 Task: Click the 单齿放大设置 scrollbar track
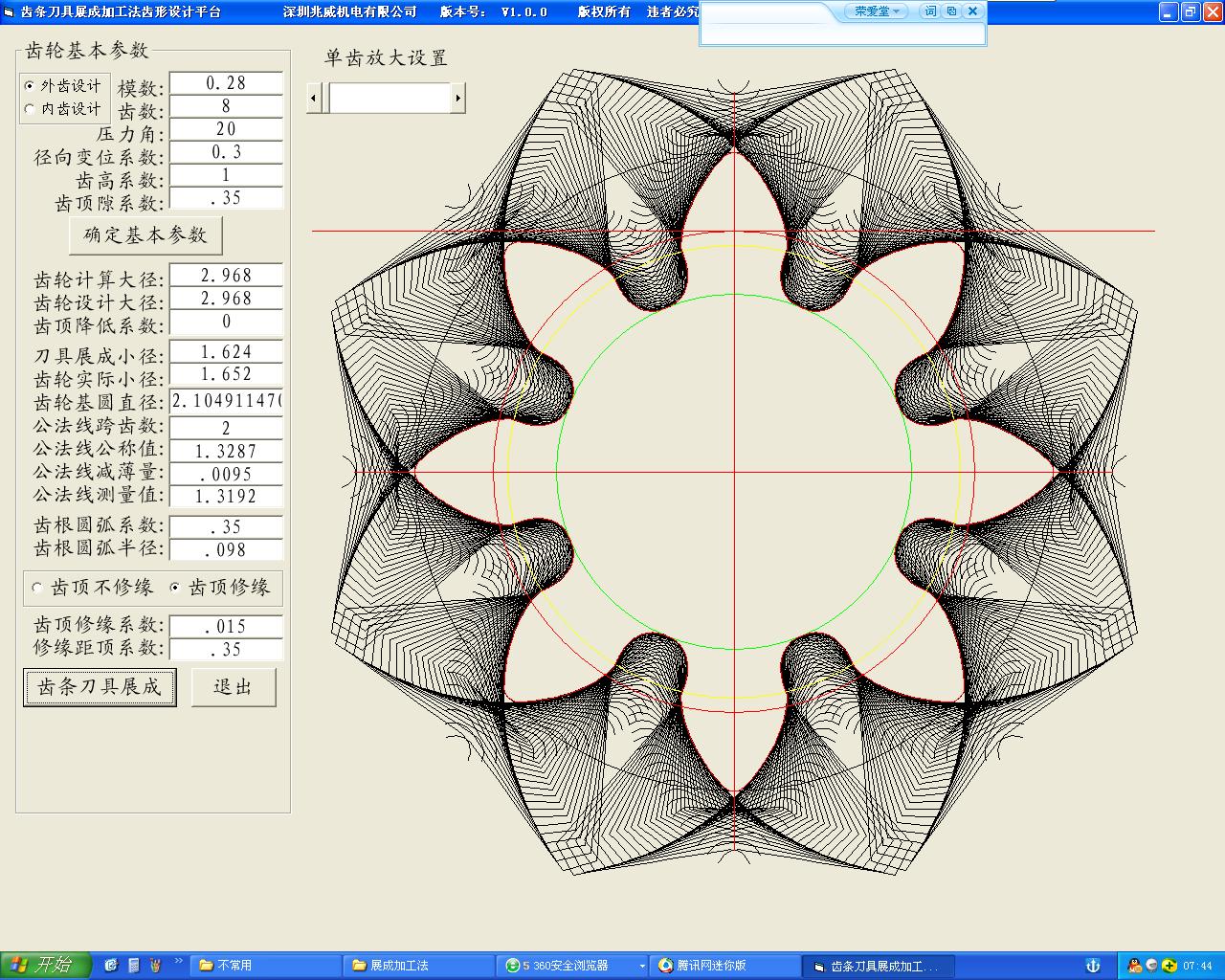[390, 98]
